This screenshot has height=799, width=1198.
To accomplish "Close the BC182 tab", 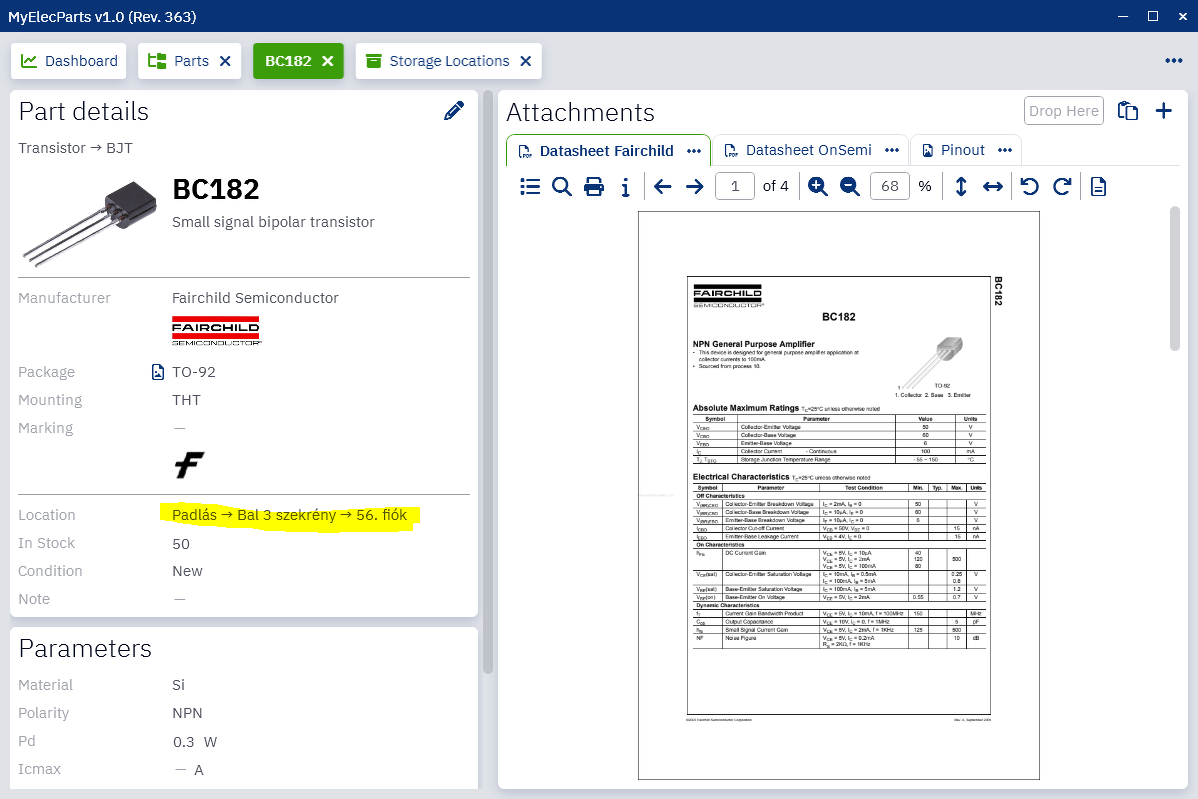I will coord(328,61).
